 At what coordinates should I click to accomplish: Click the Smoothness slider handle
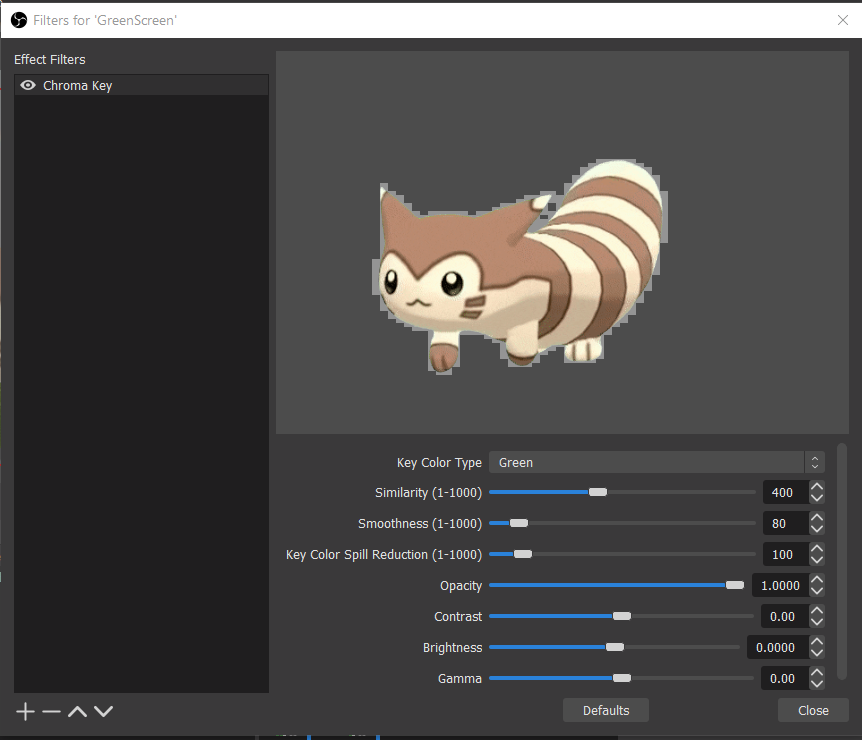[518, 523]
